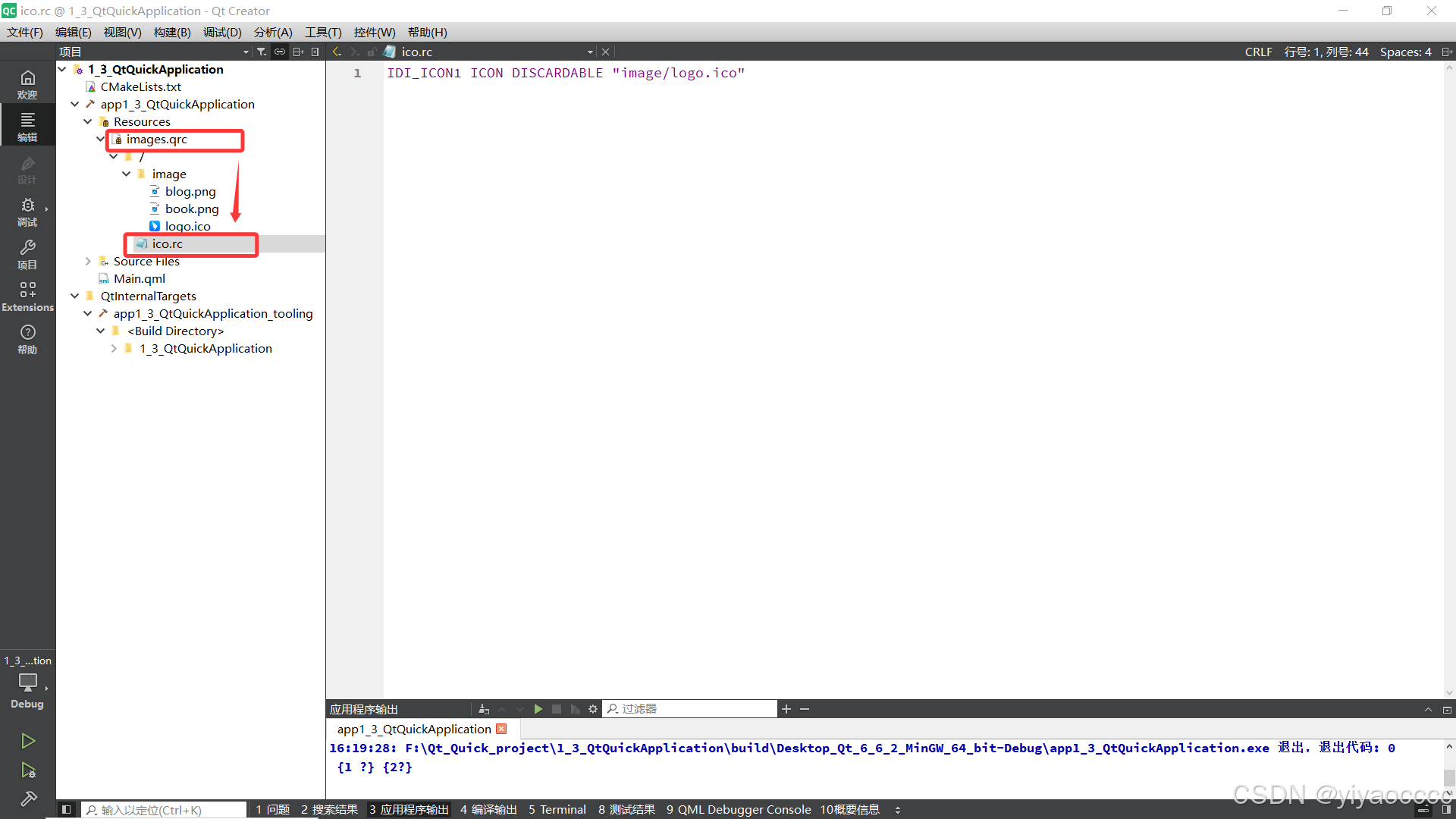Open output pane settings via the gear icon
This screenshot has height=819, width=1456.
click(592, 708)
